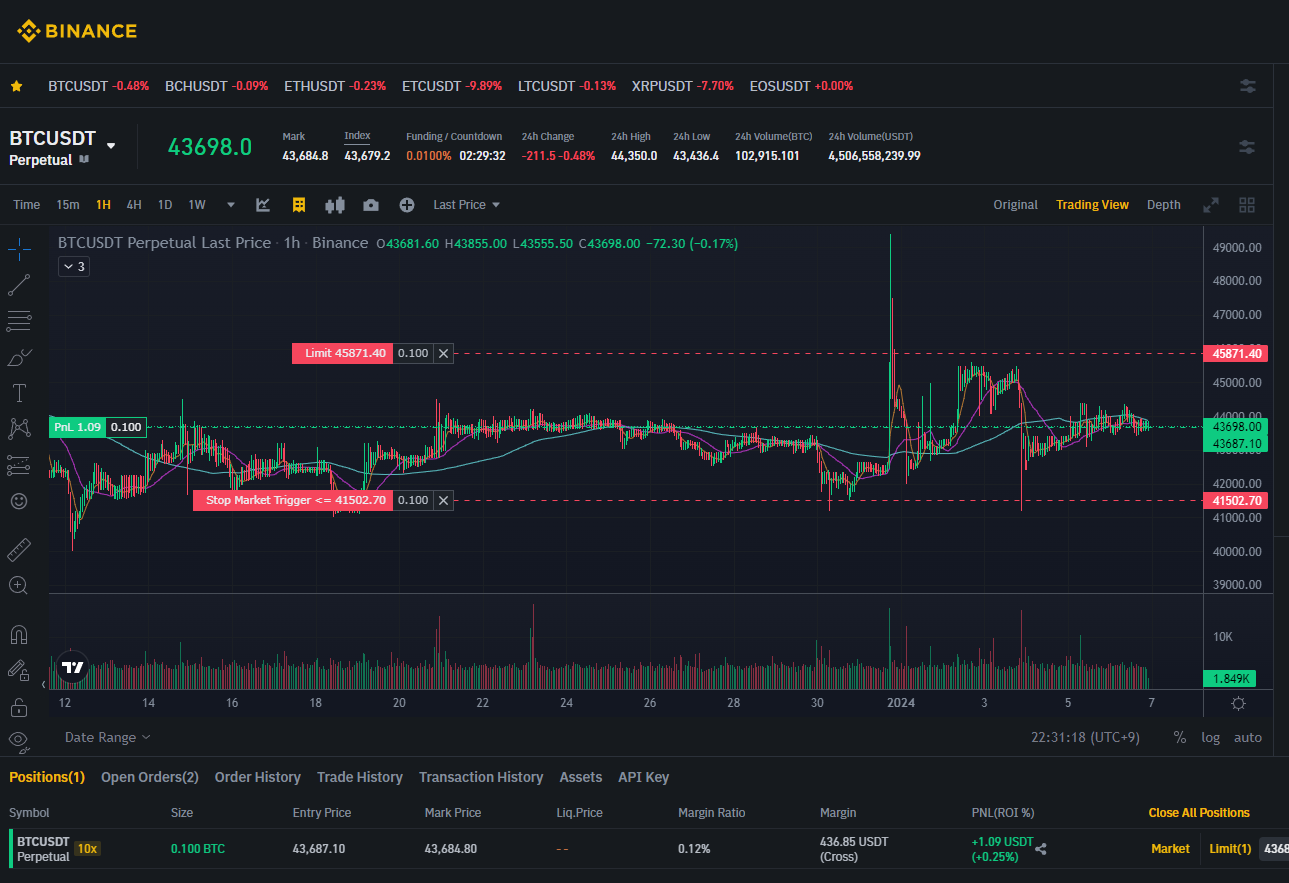1289x883 pixels.
Task: Switch to Original chart view
Action: point(1015,205)
